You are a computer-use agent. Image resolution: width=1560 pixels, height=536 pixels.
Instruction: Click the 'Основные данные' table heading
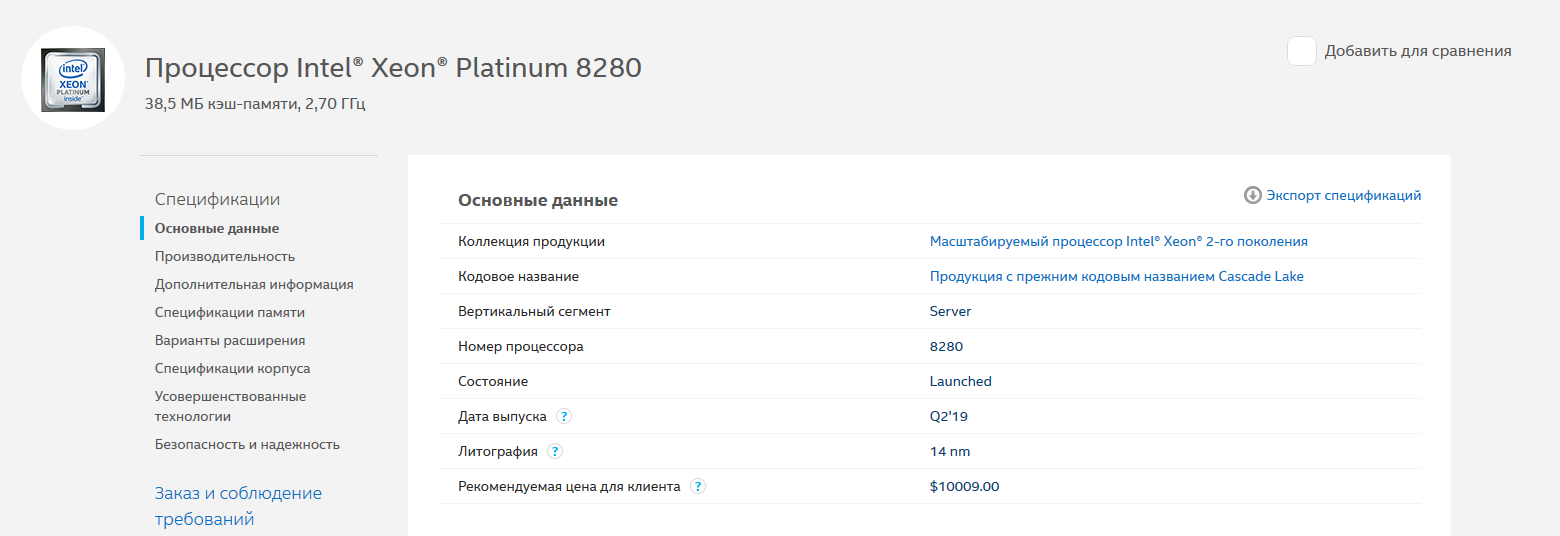click(538, 200)
